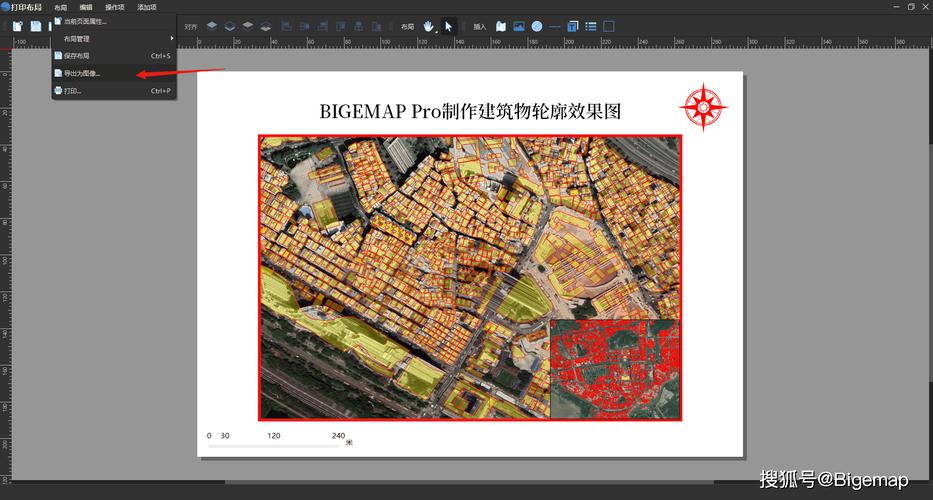The image size is (933, 500).
Task: Choose 打印... from the menu
Action: pyautogui.click(x=114, y=91)
